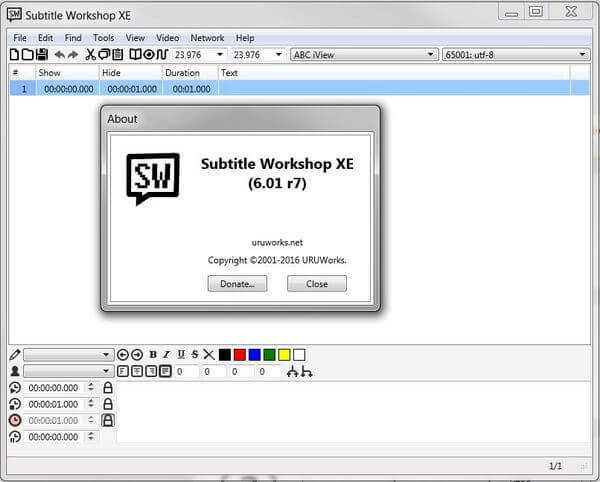Paste with the clipboard icon
The image size is (600, 482).
(118, 55)
